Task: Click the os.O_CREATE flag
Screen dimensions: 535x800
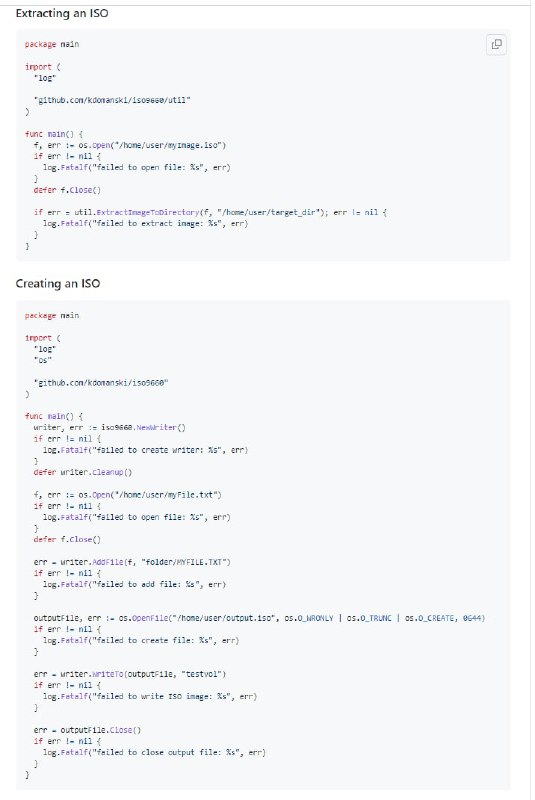Action: (x=429, y=618)
